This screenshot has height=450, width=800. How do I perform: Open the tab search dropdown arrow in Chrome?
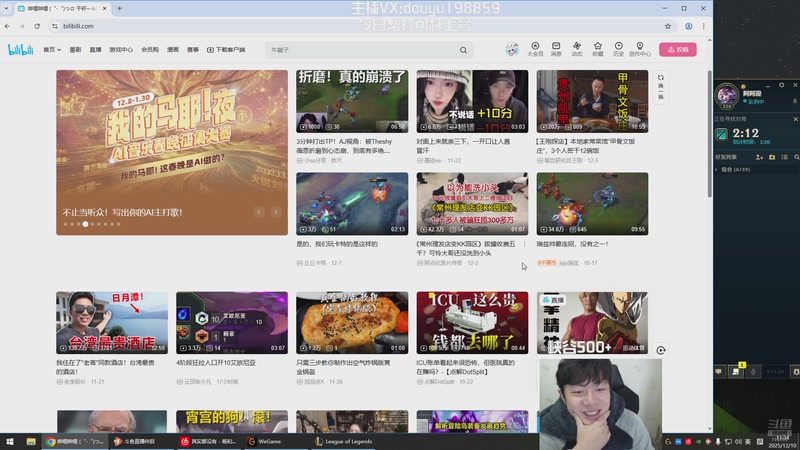(x=6, y=8)
